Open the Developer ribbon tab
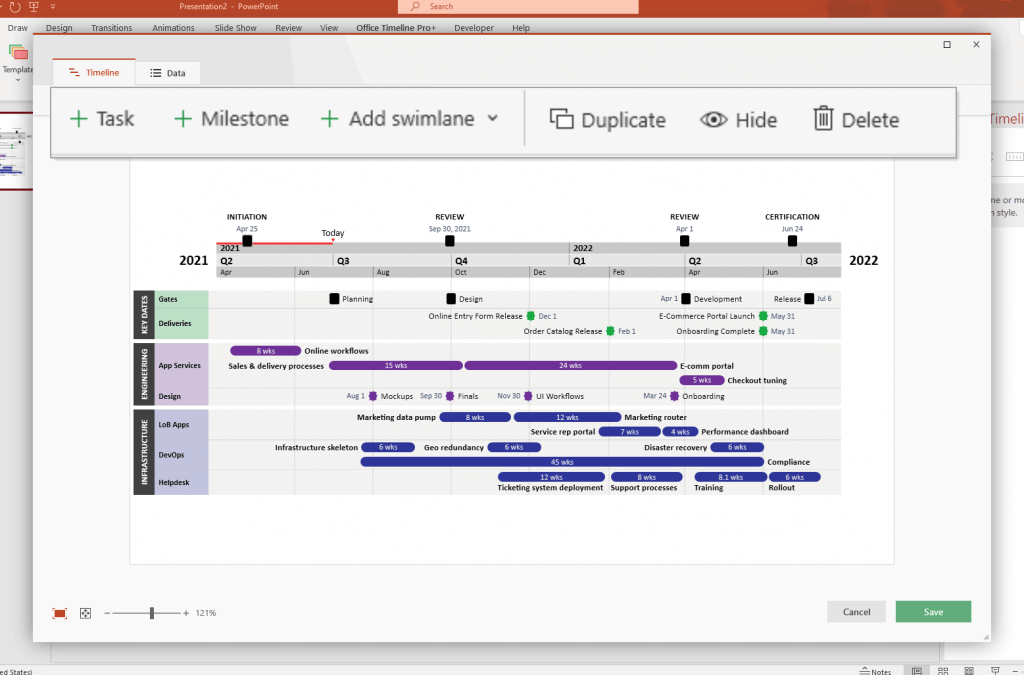 click(x=473, y=27)
